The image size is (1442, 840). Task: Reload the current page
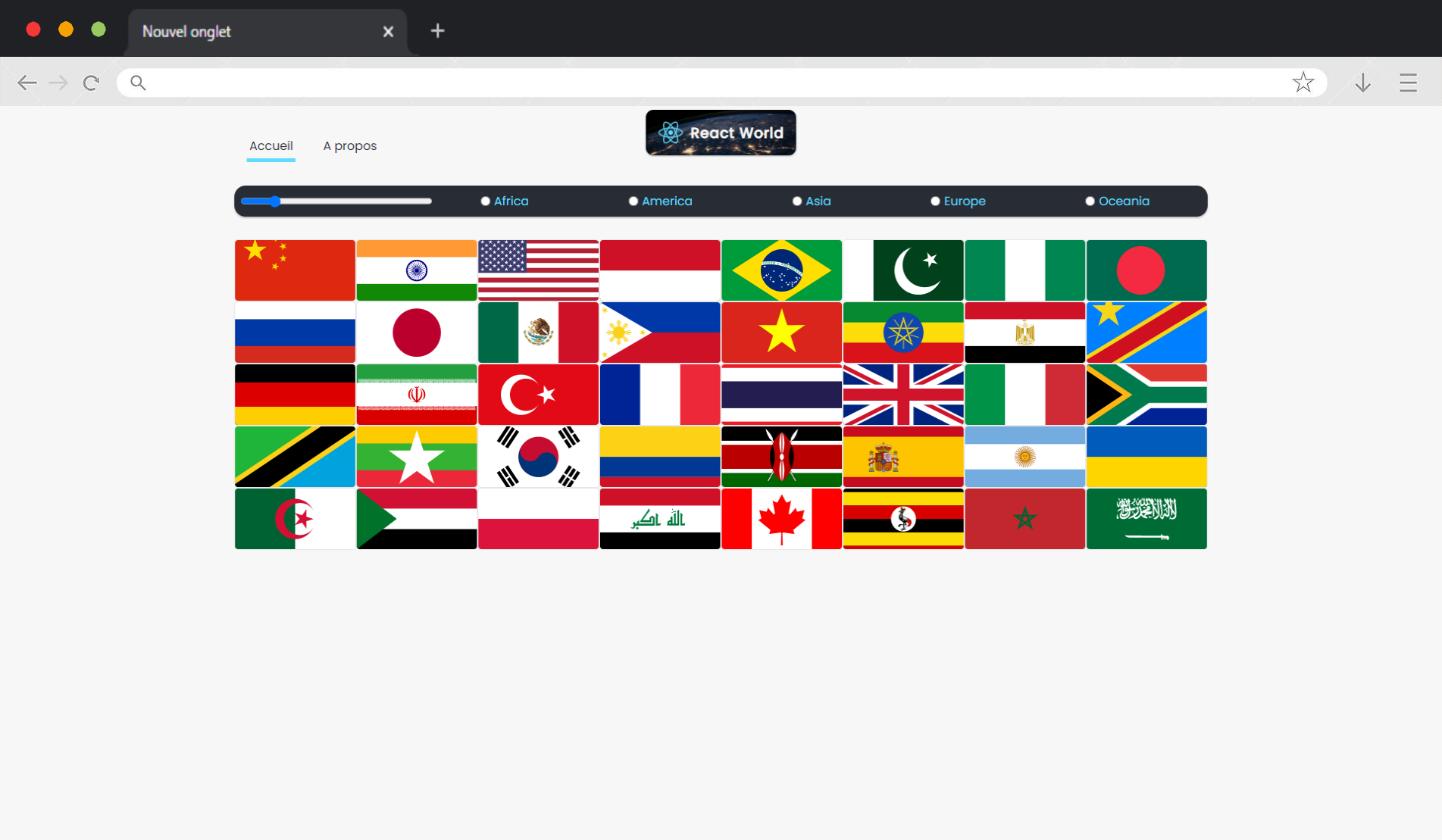pos(91,83)
